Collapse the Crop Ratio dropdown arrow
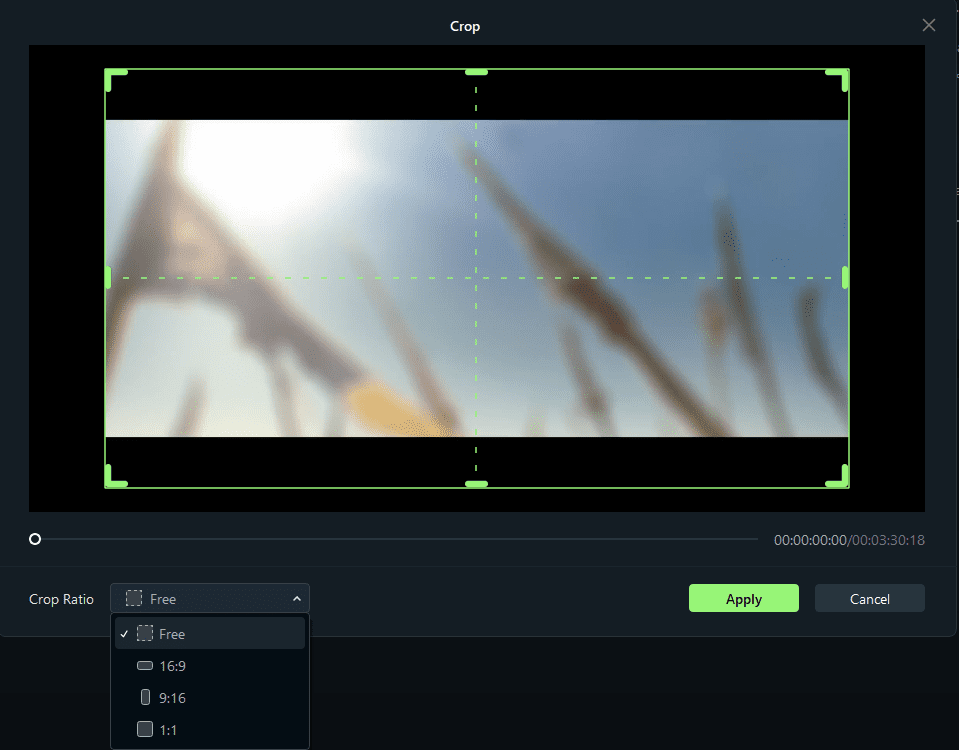 [297, 599]
